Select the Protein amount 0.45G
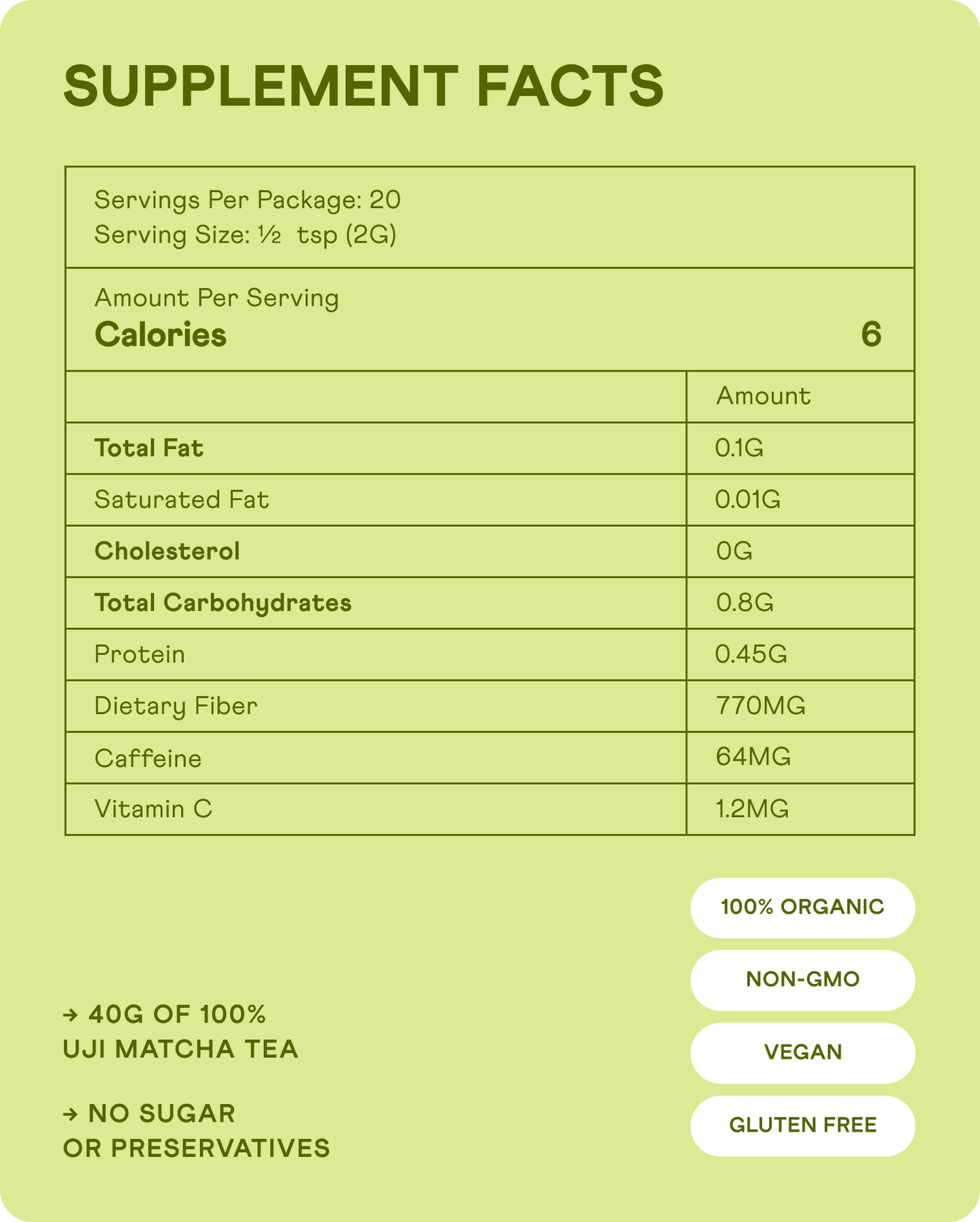This screenshot has width=980, height=1222. click(x=751, y=654)
